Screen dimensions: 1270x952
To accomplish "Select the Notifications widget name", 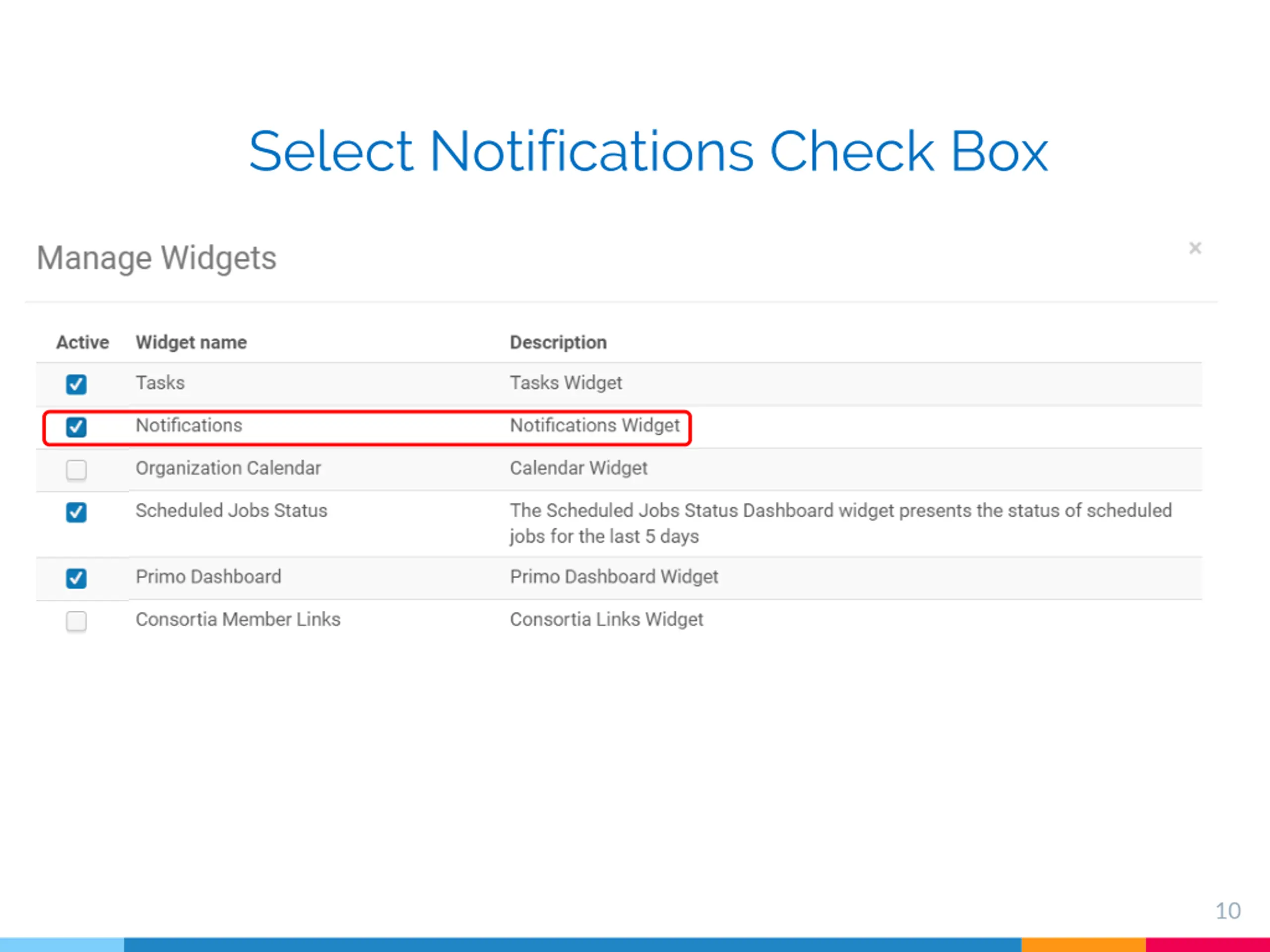I will 189,425.
